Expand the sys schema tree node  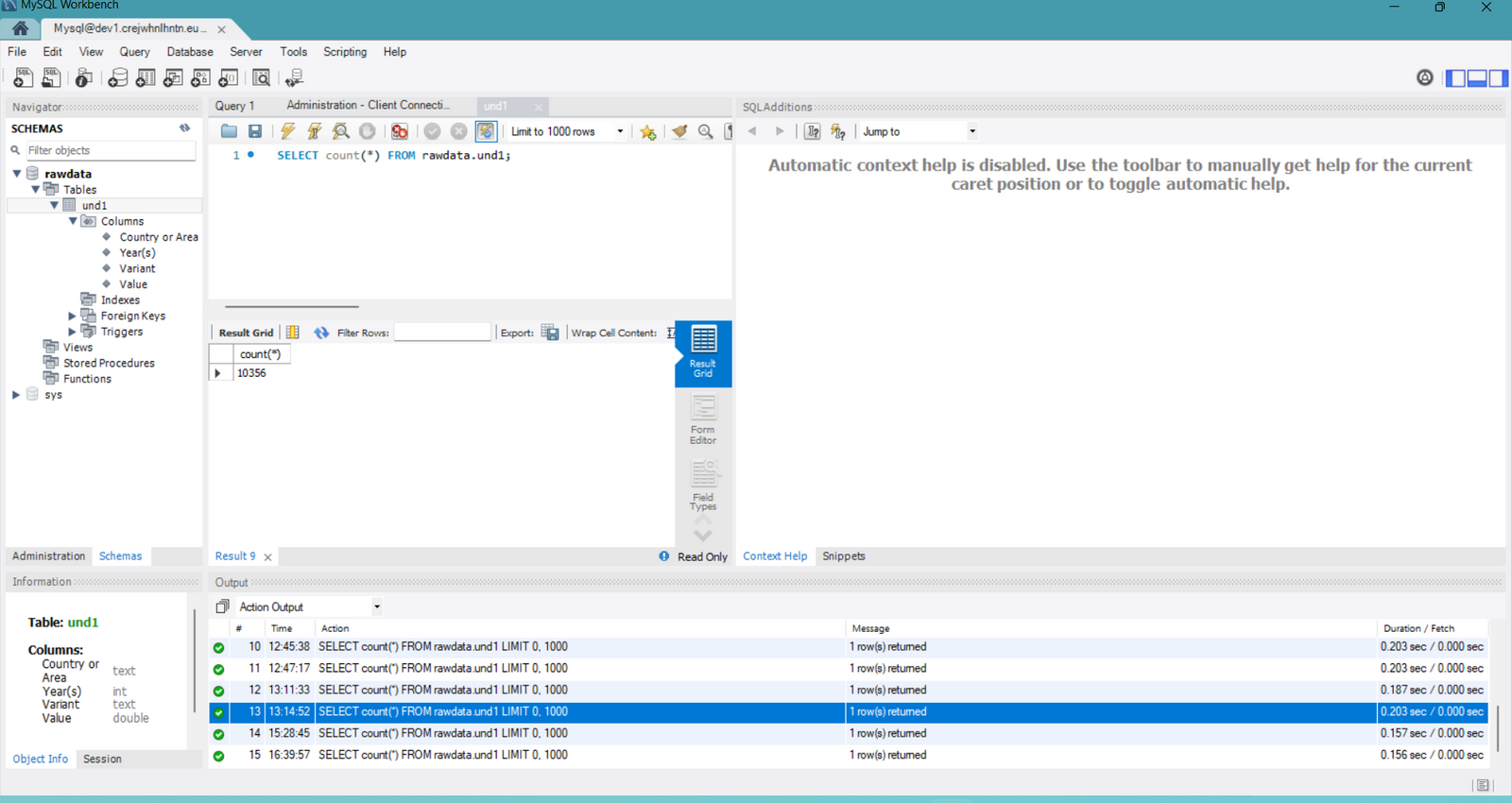(x=16, y=395)
